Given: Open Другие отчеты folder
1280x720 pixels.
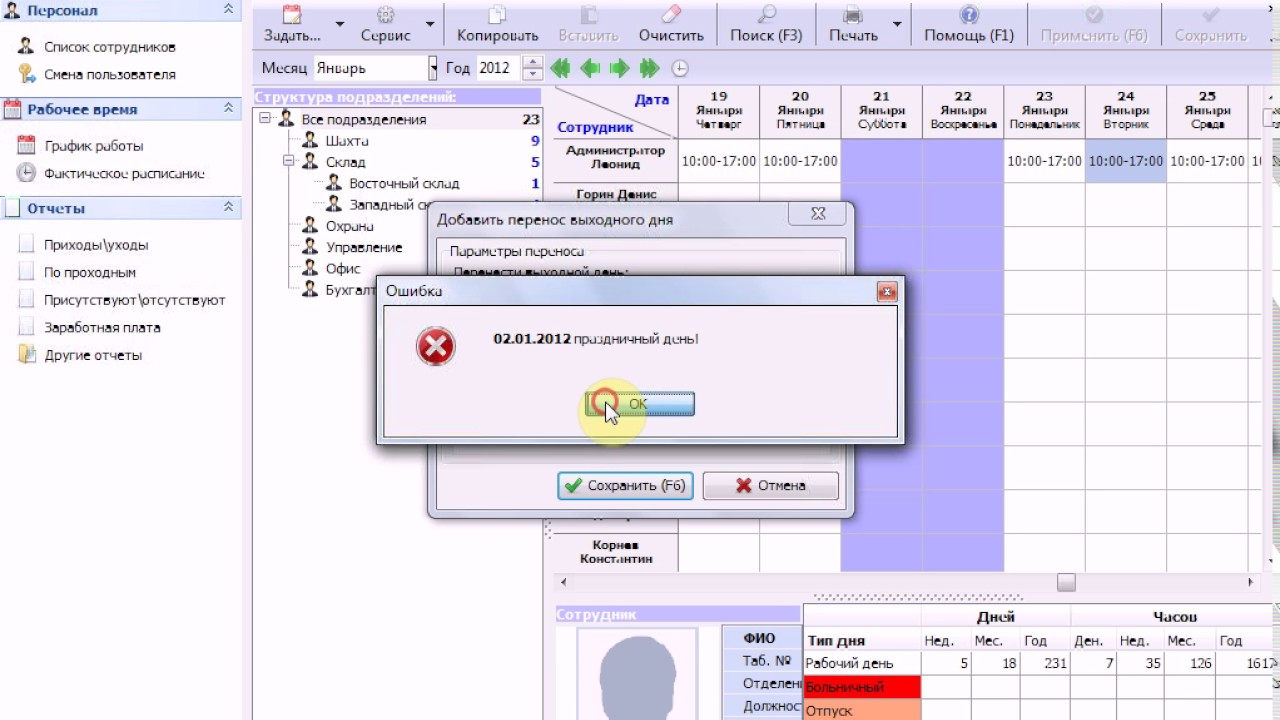Looking at the screenshot, I should [93, 355].
